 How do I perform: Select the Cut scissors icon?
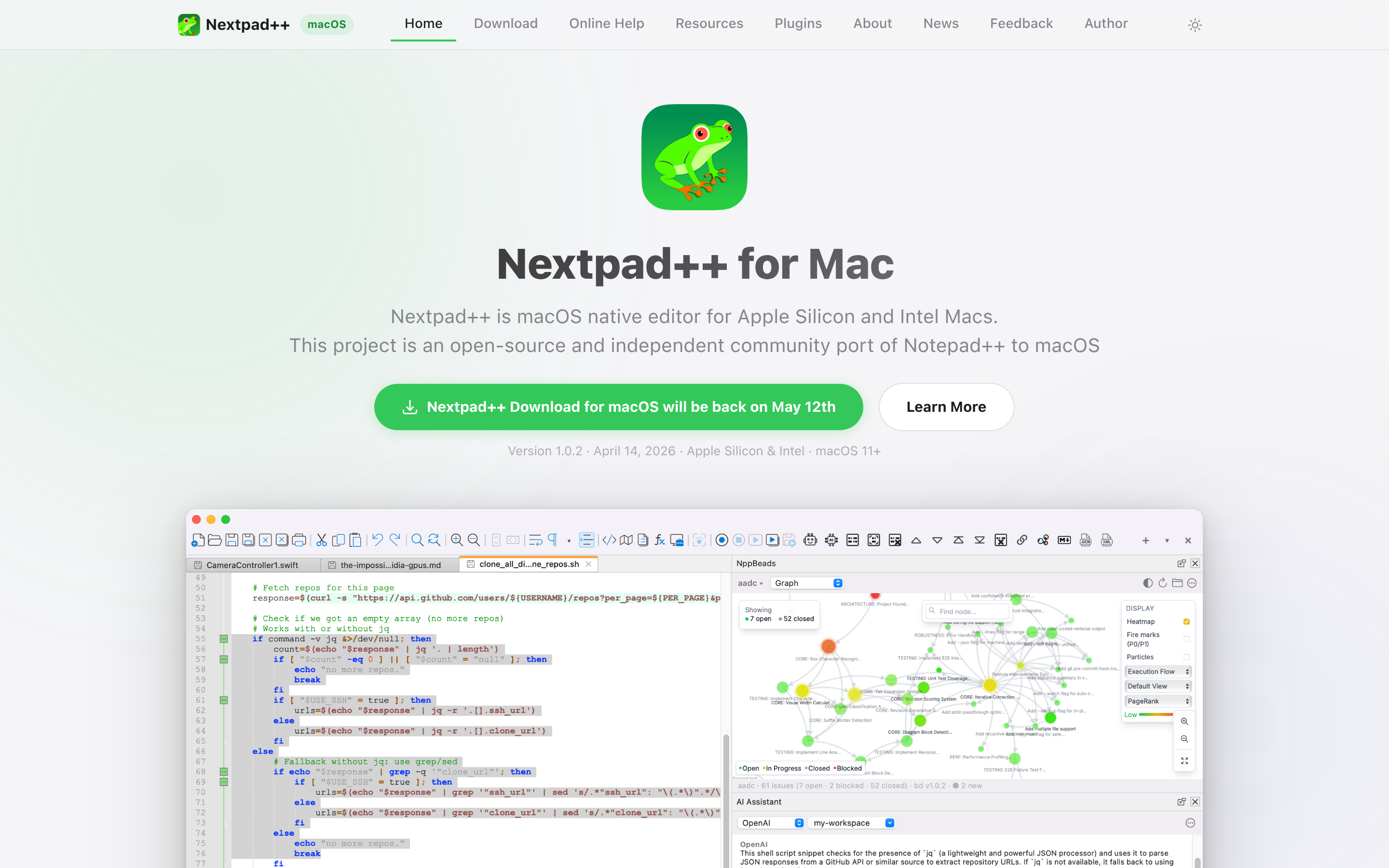tap(321, 540)
